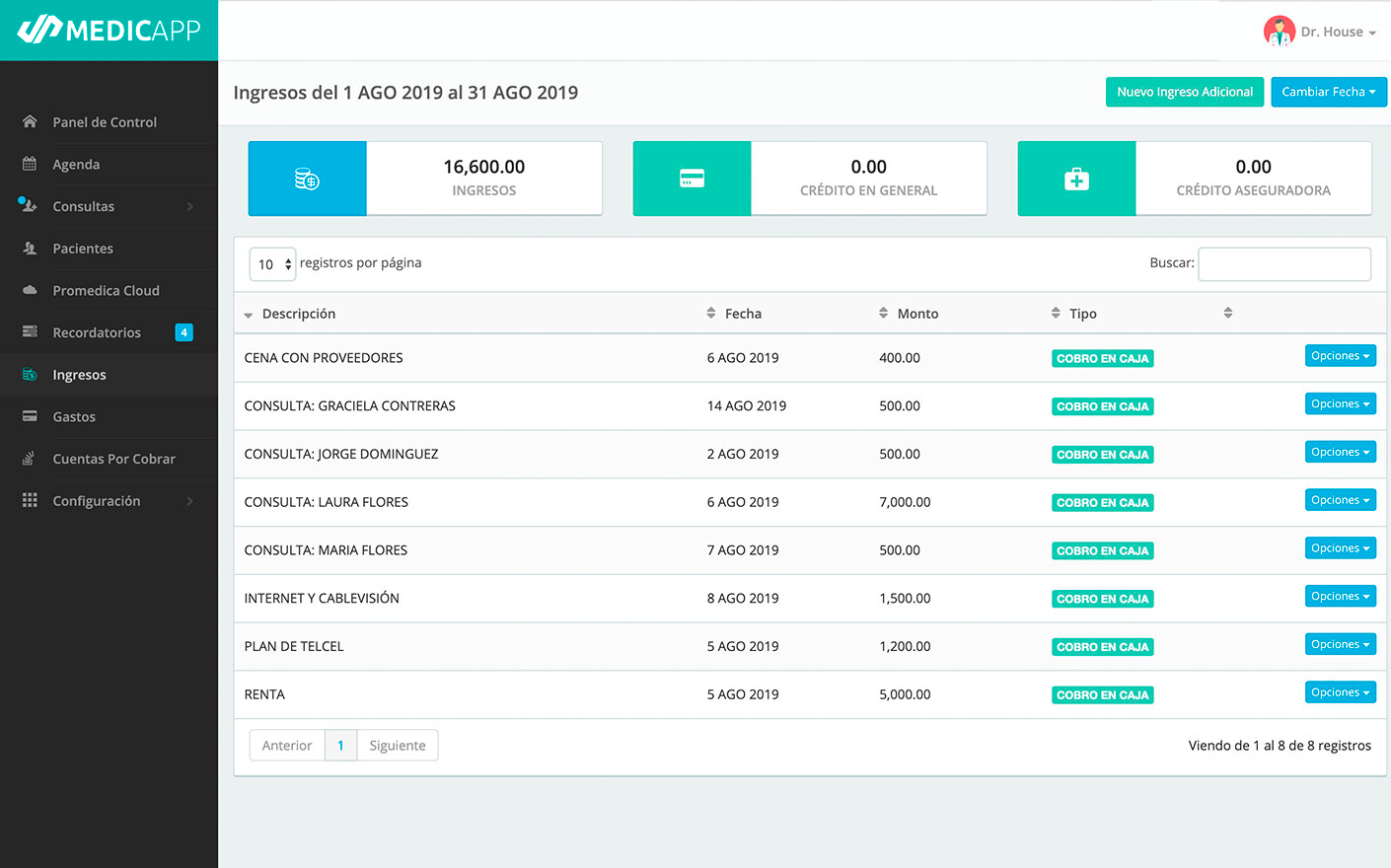The image size is (1391, 868).
Task: Click the page heading Ingresos del 1 AGO 2019
Action: click(x=405, y=93)
